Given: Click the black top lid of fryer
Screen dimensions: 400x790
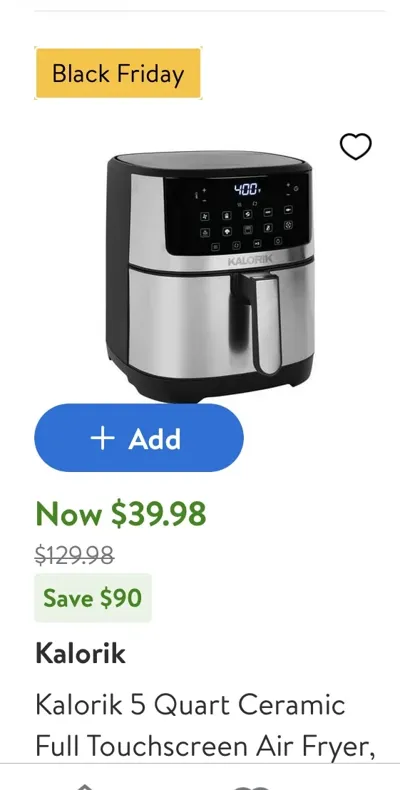Looking at the screenshot, I should [x=208, y=163].
